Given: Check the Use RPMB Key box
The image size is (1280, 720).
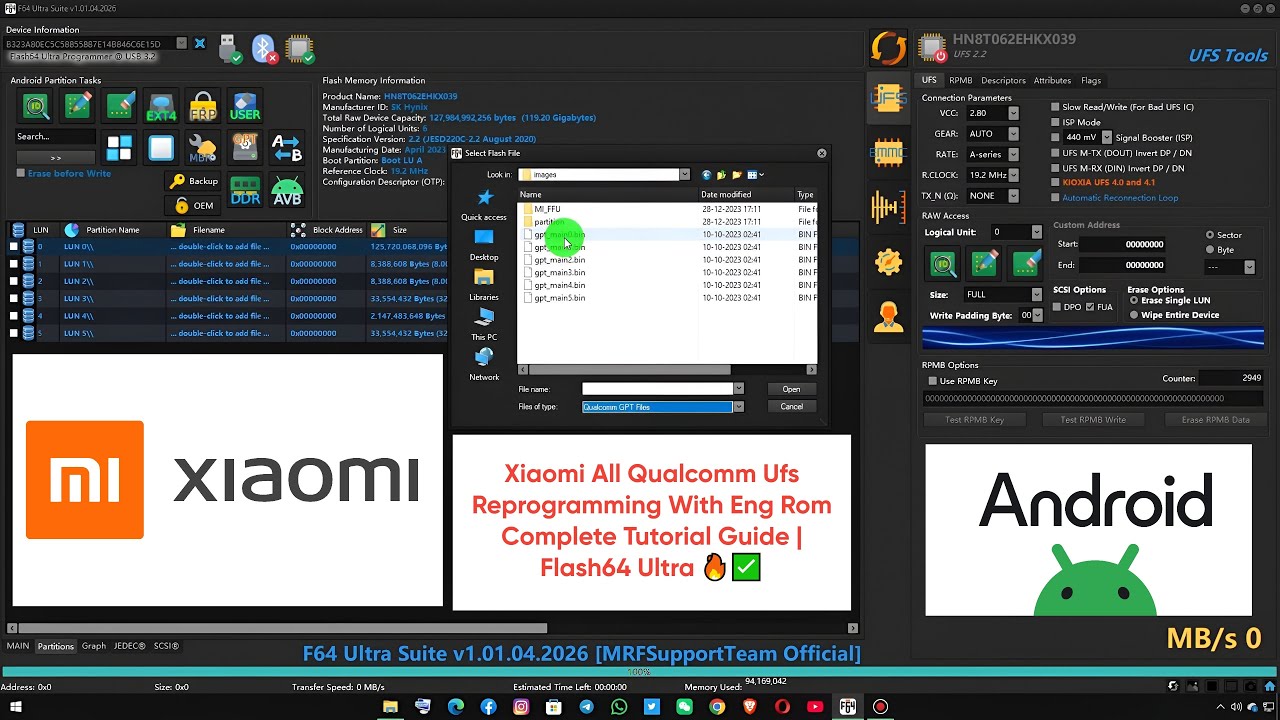Looking at the screenshot, I should (x=933, y=381).
